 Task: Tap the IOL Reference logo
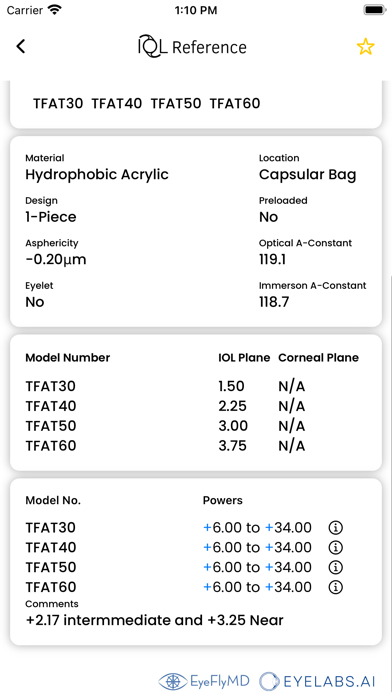[x=192, y=46]
